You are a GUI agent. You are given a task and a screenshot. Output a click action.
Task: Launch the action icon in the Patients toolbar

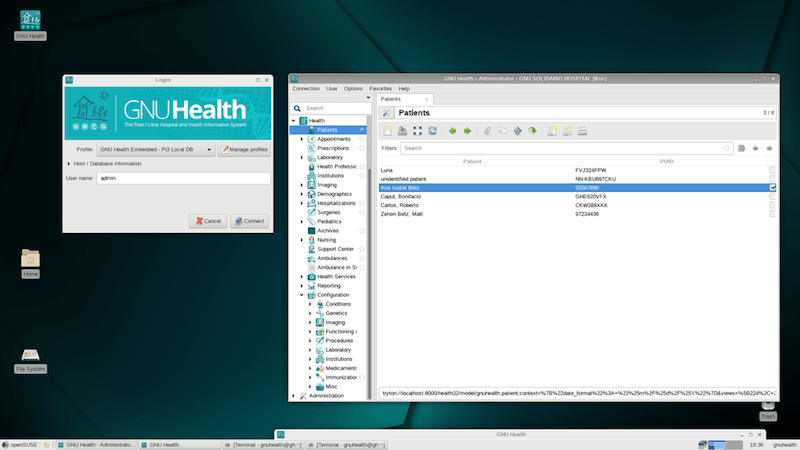[x=517, y=131]
